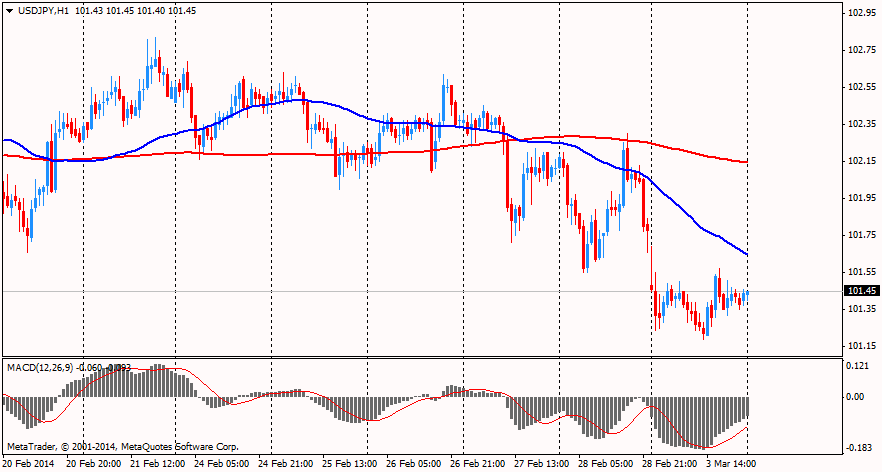Select the red moving average line's right end
The width and height of the screenshot is (882, 472).
pos(746,162)
